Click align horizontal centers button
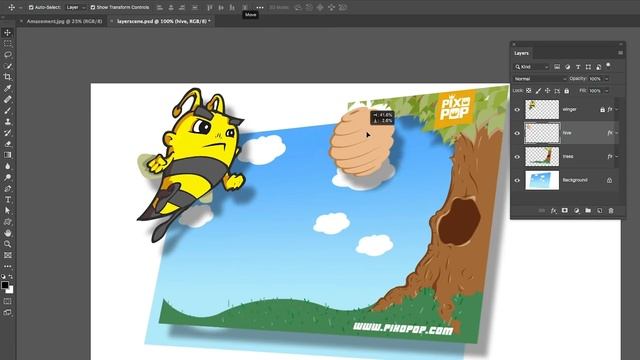640x360 pixels. tap(171, 7)
